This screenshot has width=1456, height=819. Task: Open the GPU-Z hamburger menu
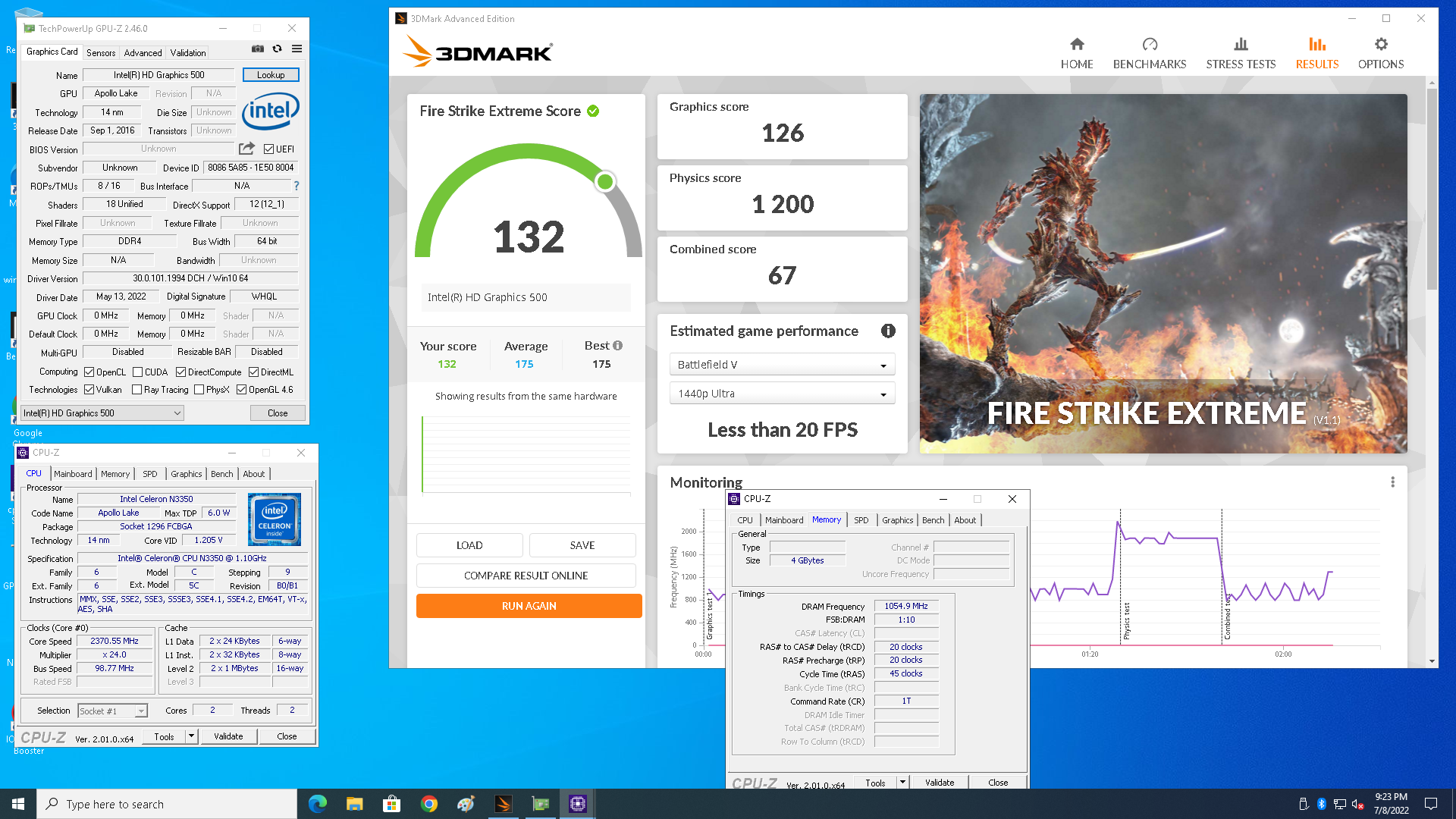click(297, 49)
